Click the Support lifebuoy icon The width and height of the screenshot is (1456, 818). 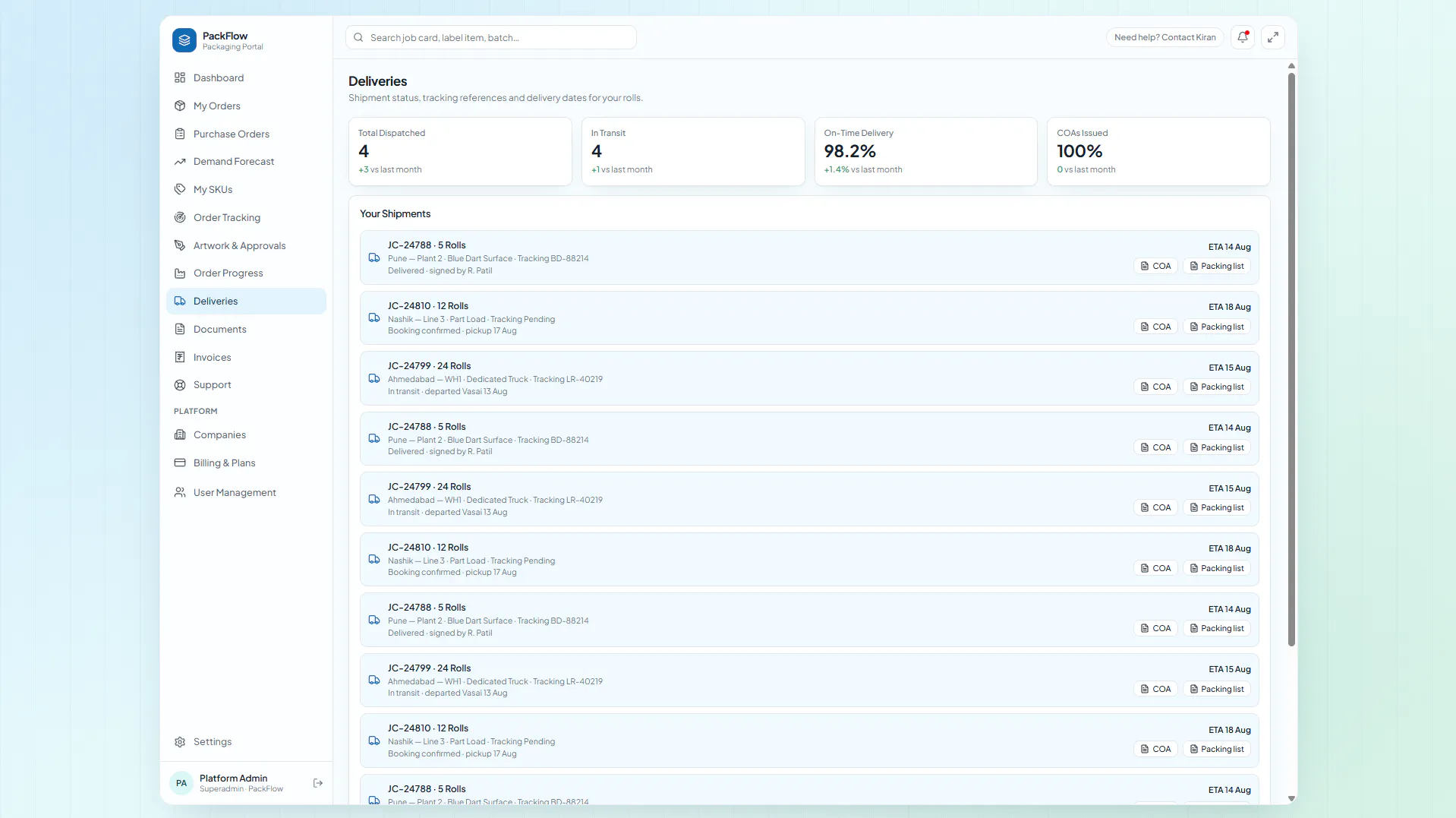point(180,385)
